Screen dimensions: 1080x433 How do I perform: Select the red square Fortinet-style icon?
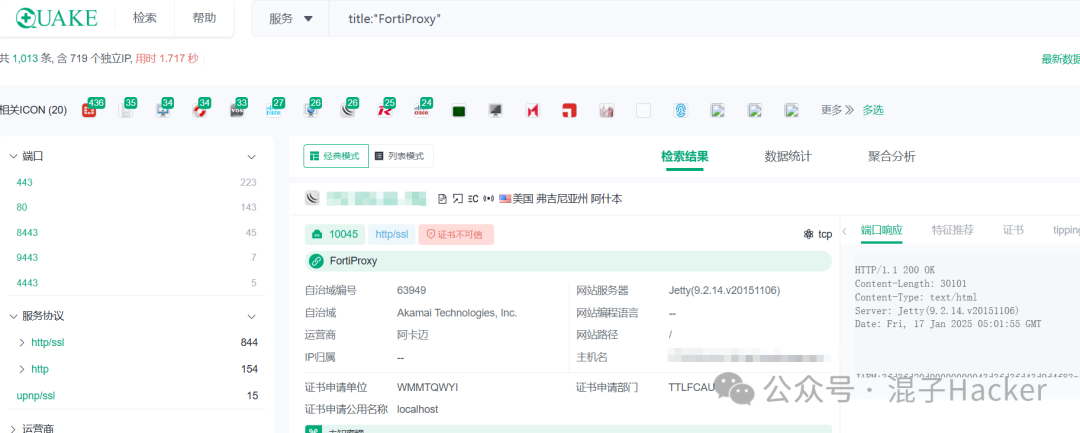pyautogui.click(x=569, y=110)
